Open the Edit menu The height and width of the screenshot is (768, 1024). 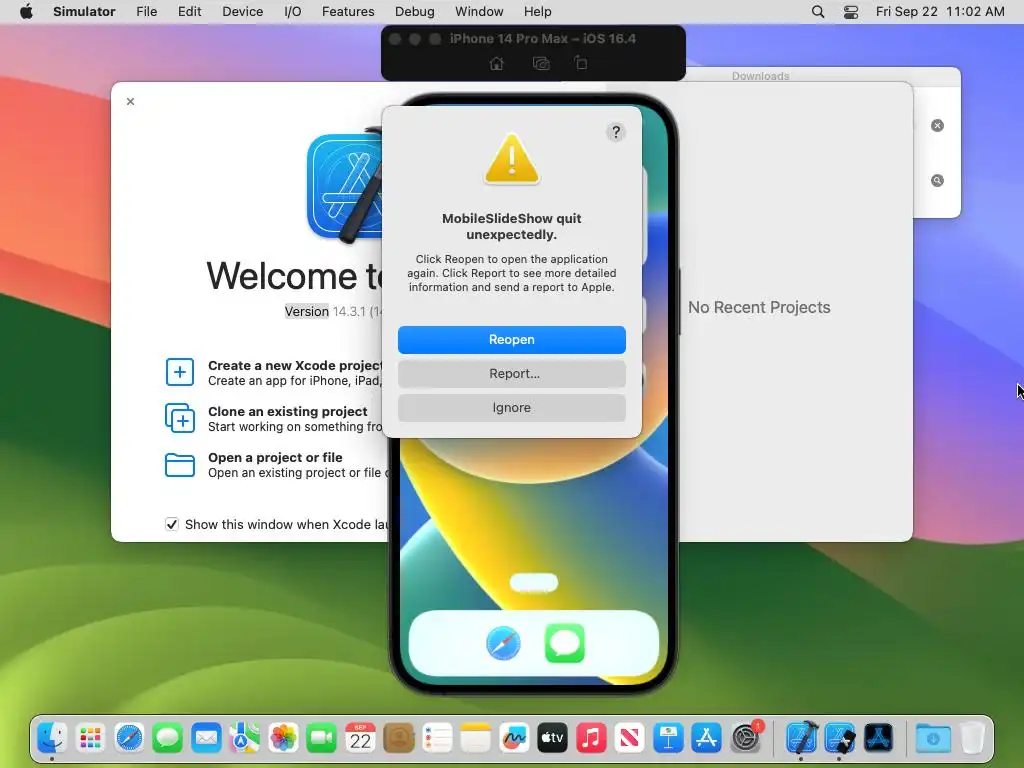(x=189, y=12)
